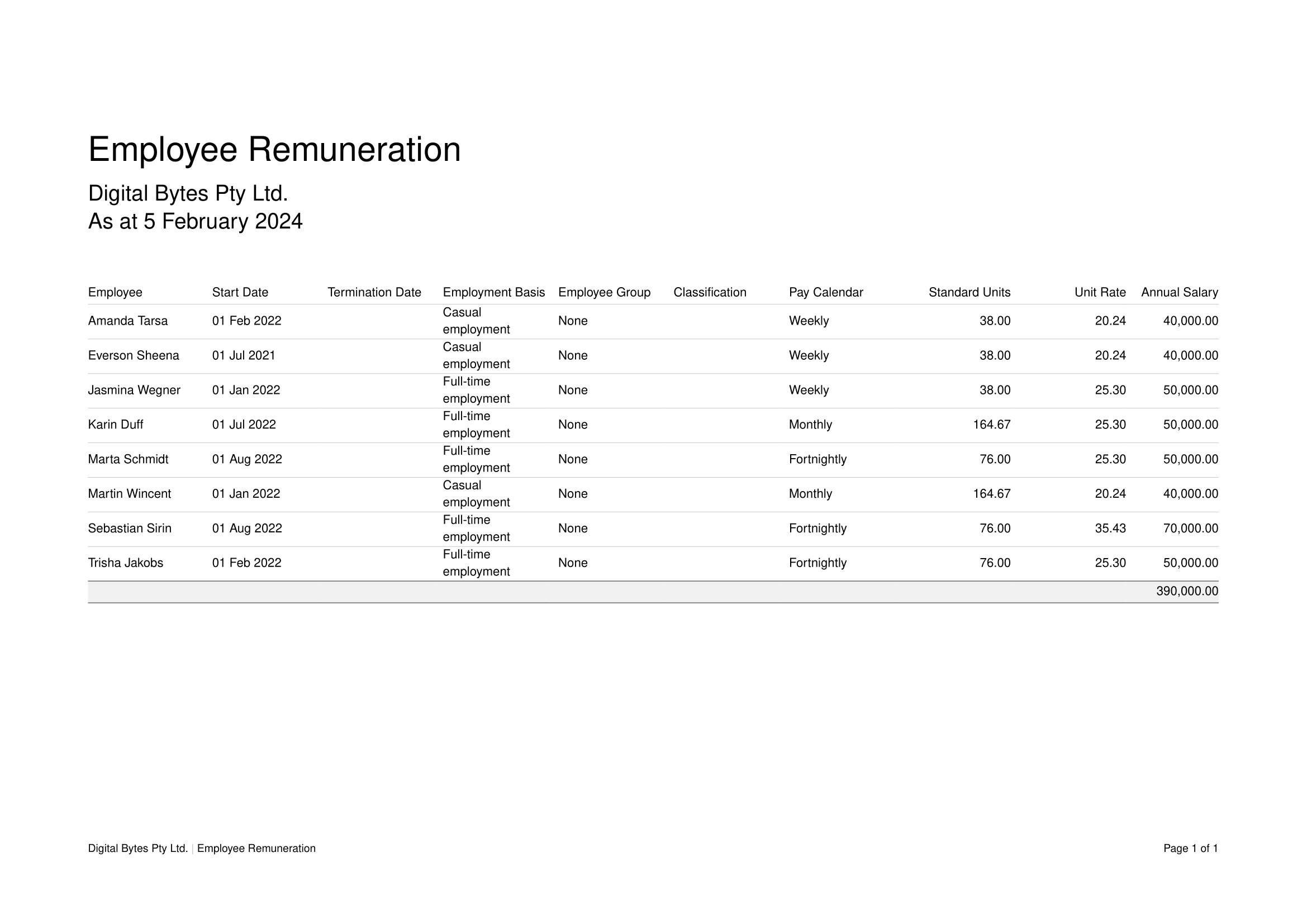The width and height of the screenshot is (1307, 924).
Task: Select employee name Amanda Tarsa
Action: (127, 321)
